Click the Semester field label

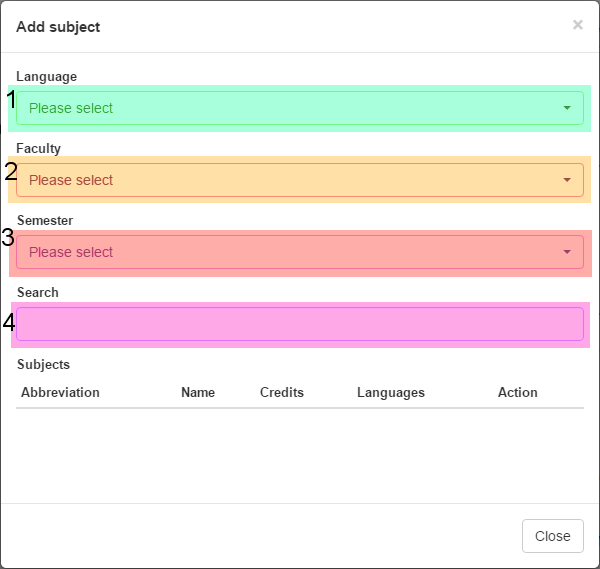(x=44, y=220)
